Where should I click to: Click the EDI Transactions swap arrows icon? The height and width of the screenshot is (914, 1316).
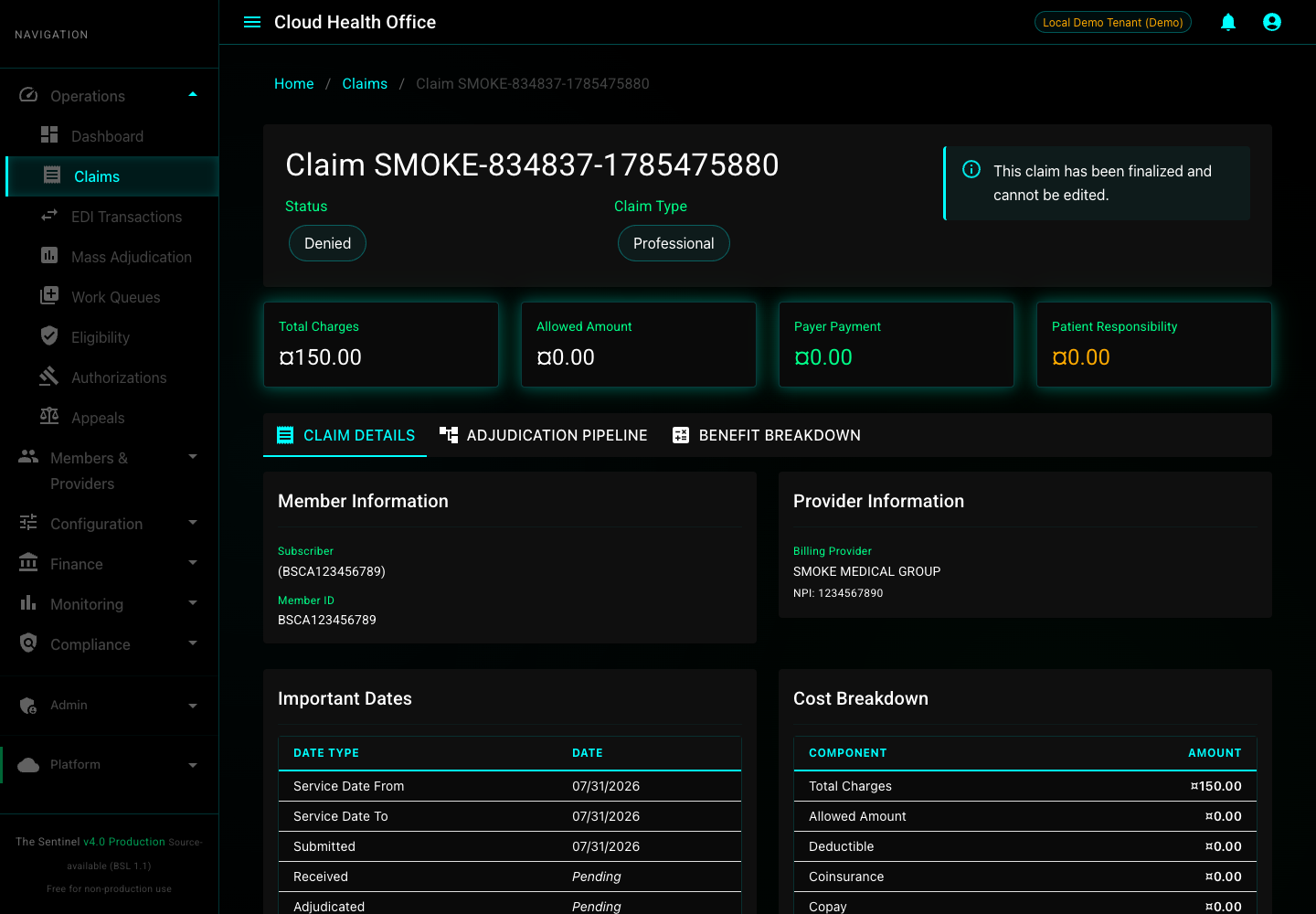tap(49, 216)
